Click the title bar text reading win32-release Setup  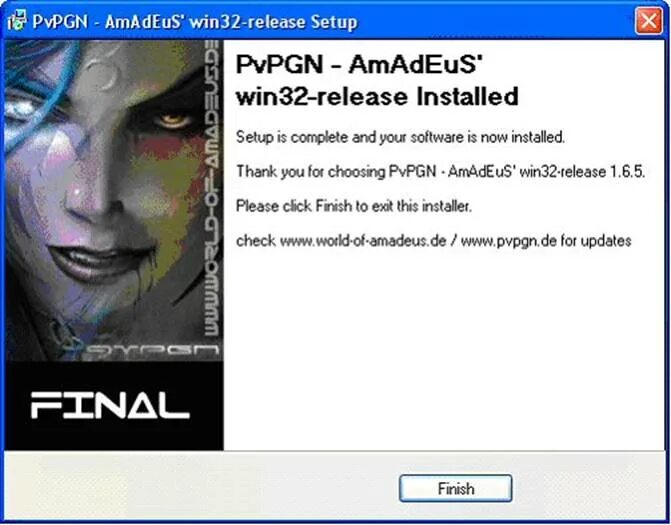tap(273, 22)
